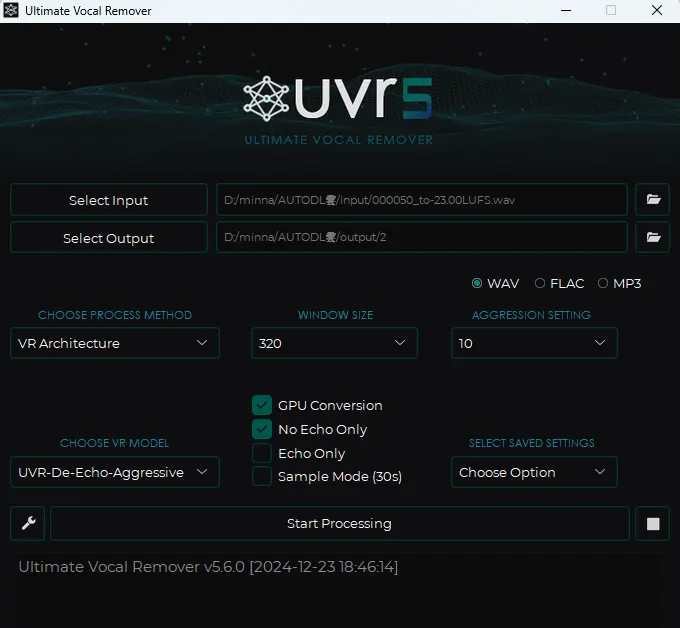The height and width of the screenshot is (628, 680).
Task: Click AGGRESSION SETTING label
Action: tap(531, 315)
